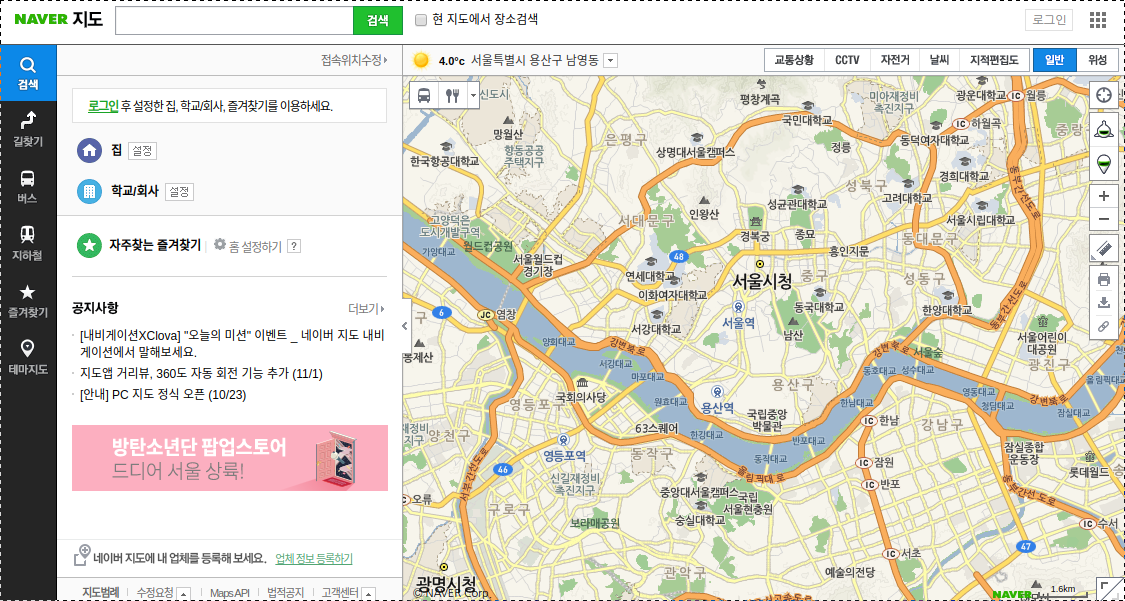Activate the distance measurement ruler tool
This screenshot has width=1125, height=601.
(1104, 249)
